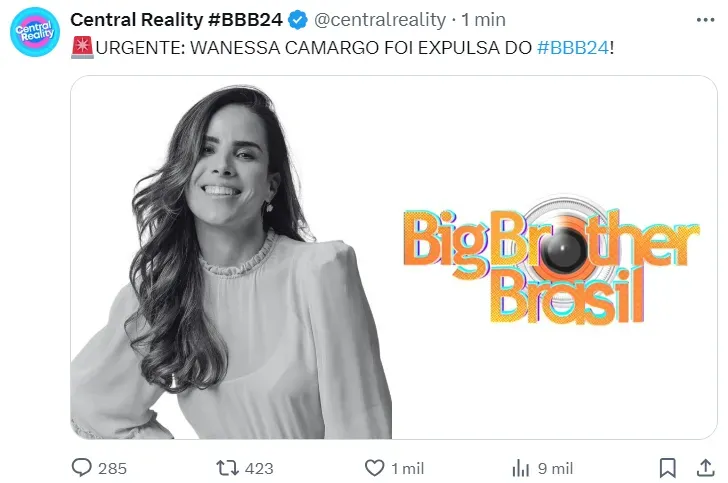Click the blue verified badge

point(298,20)
